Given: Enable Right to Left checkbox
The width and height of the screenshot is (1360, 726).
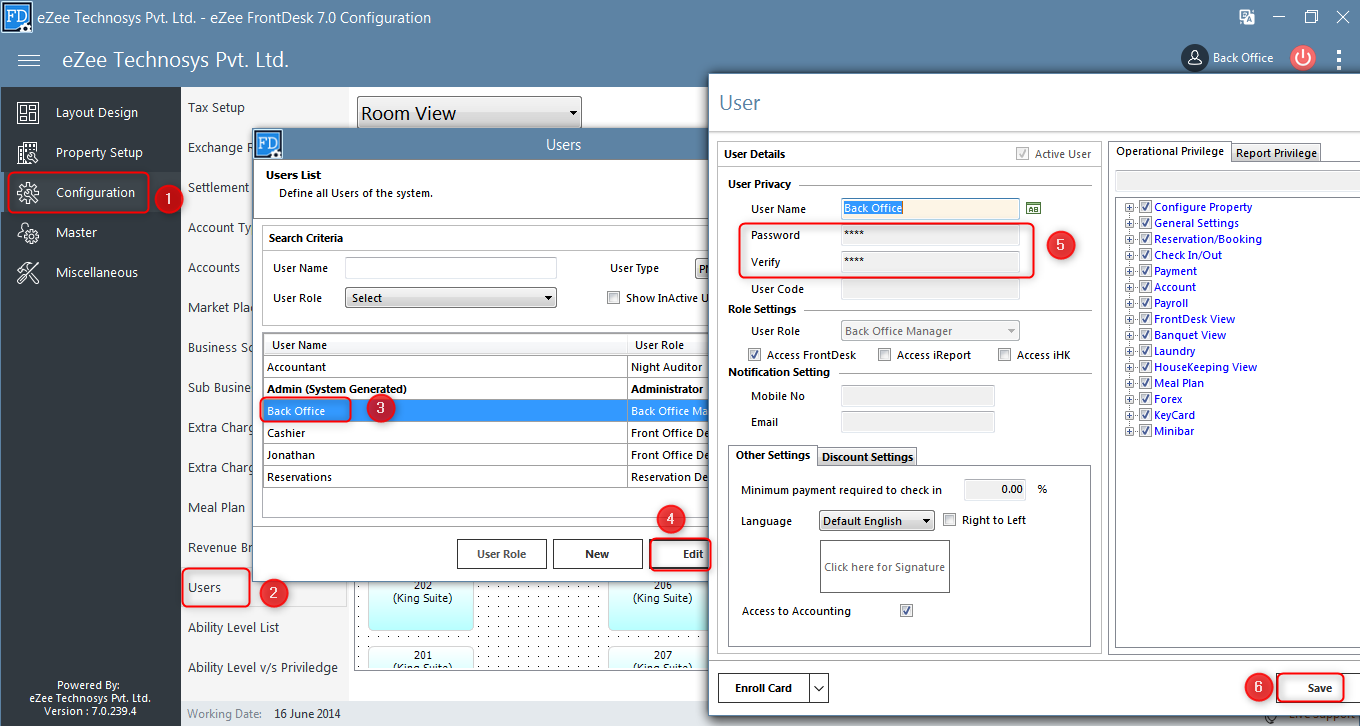Looking at the screenshot, I should click(x=950, y=520).
